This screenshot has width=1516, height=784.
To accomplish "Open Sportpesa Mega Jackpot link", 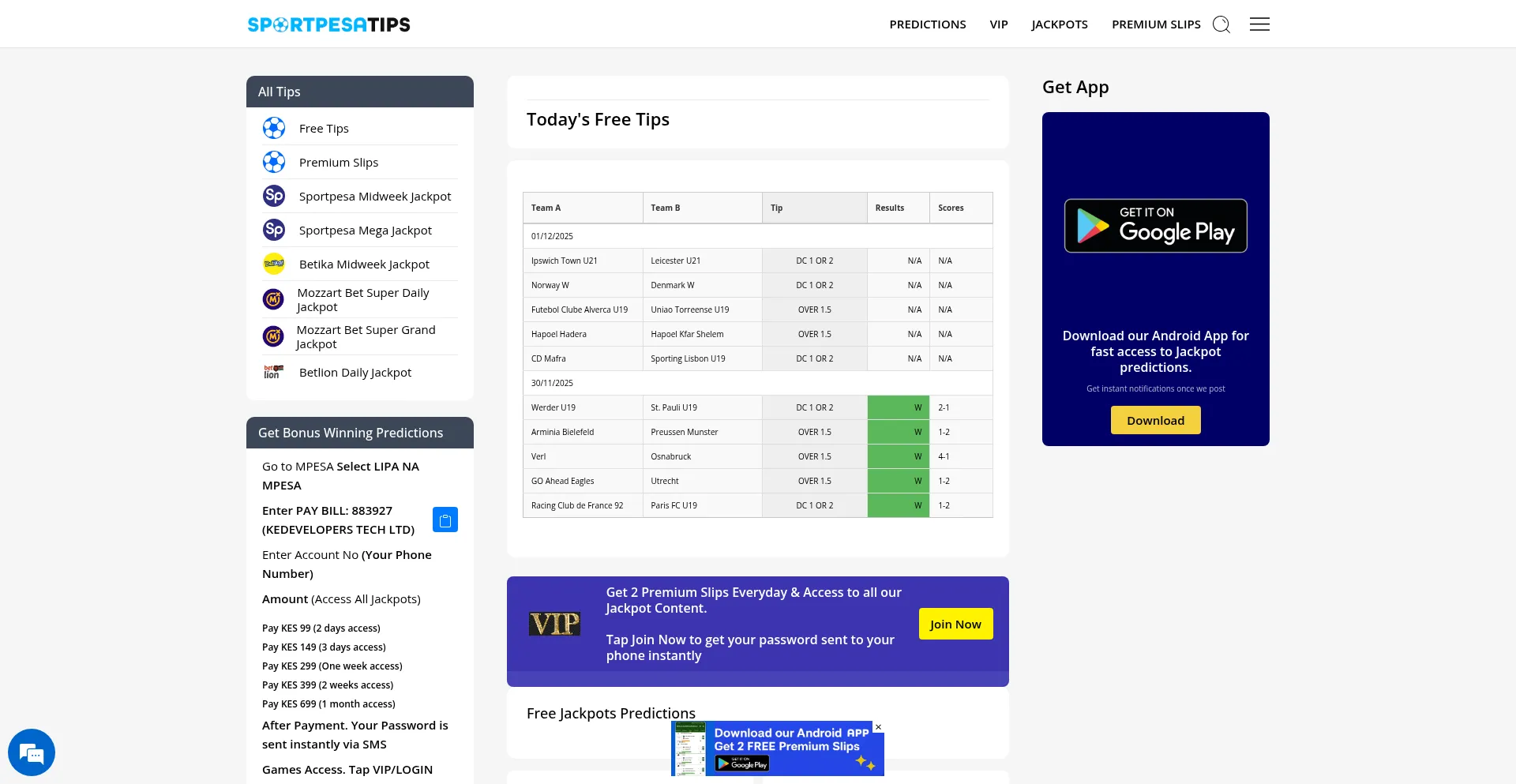I will pyautogui.click(x=365, y=231).
